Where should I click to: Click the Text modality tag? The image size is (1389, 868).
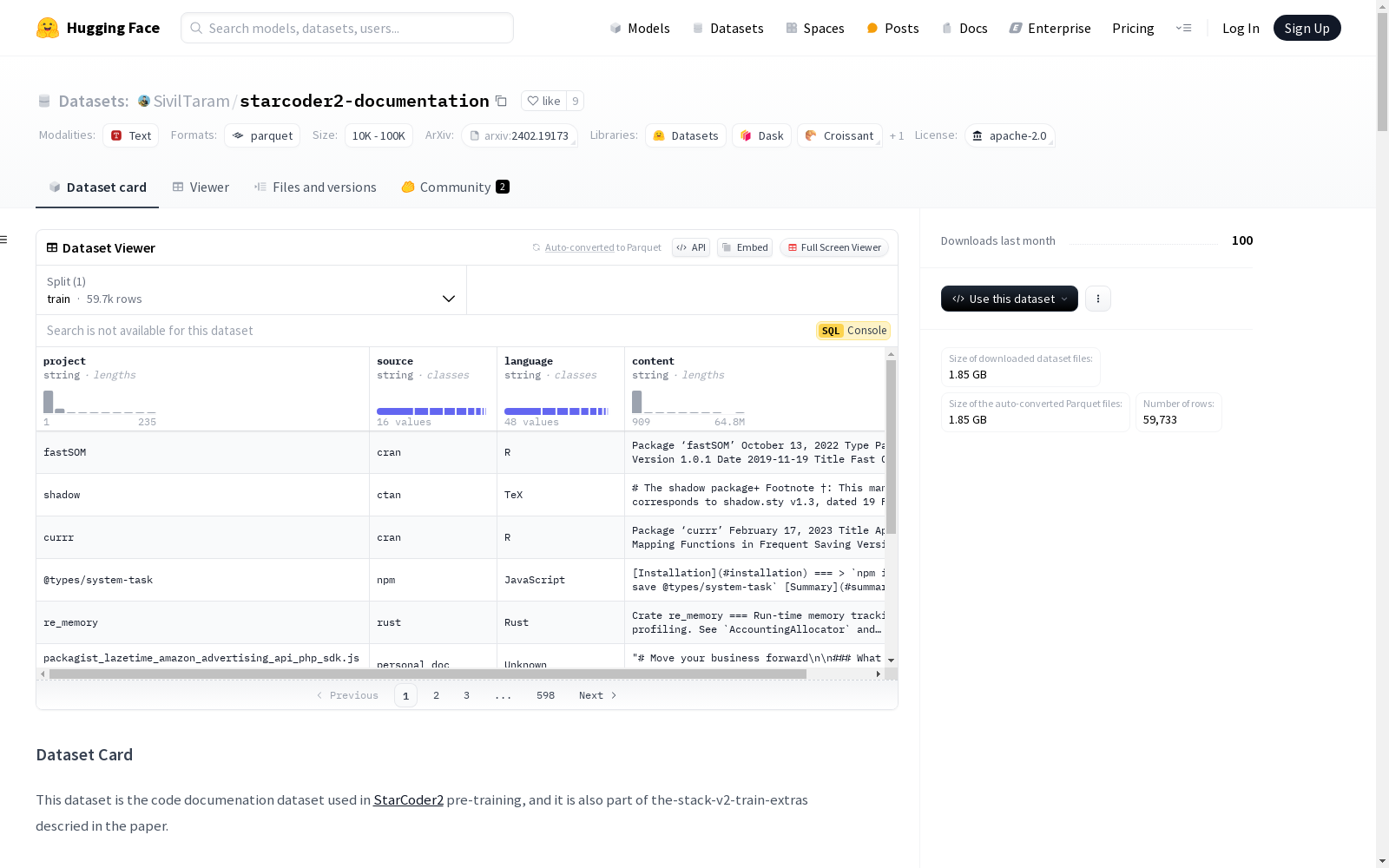131,135
